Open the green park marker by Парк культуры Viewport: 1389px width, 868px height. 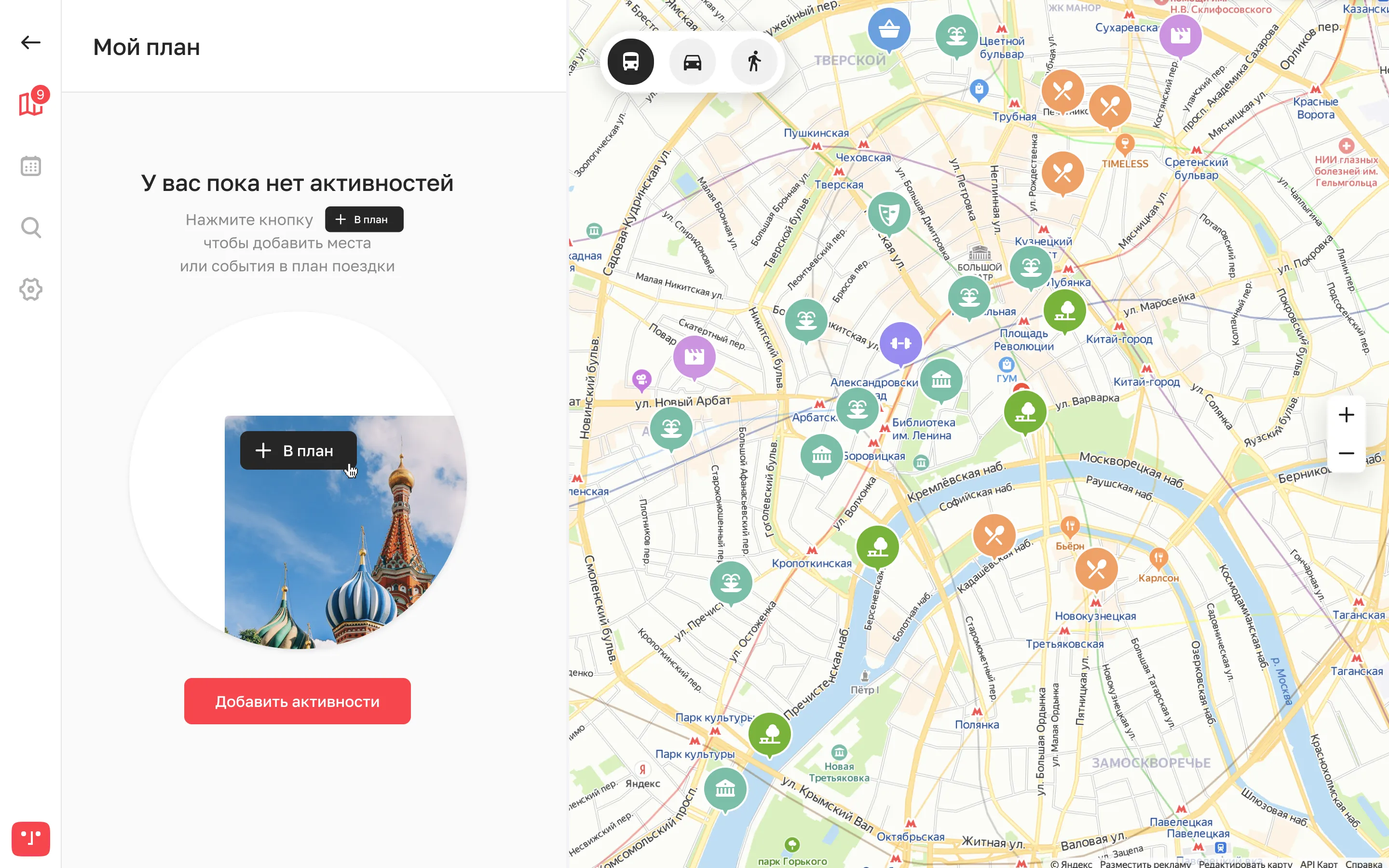[x=770, y=735]
